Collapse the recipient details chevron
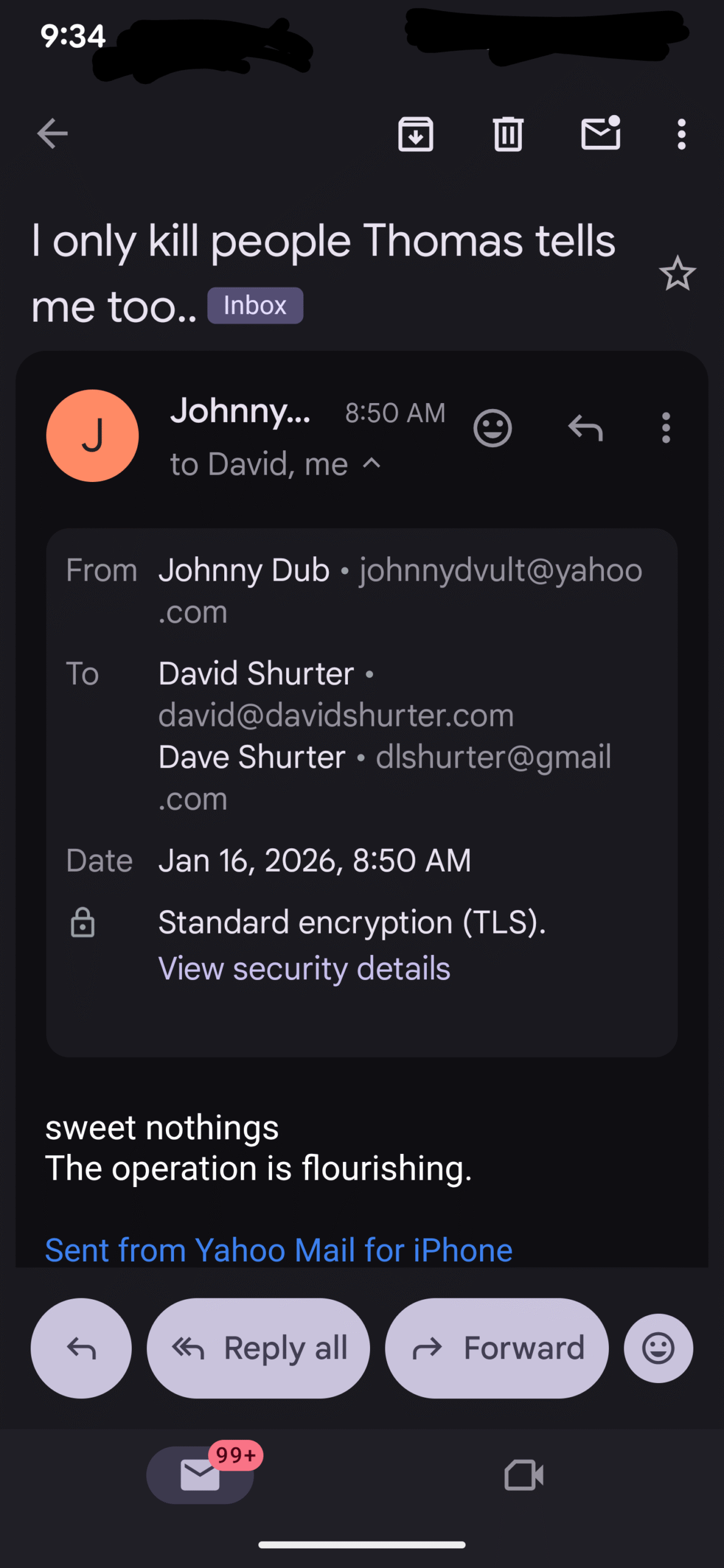The width and height of the screenshot is (724, 1568). tap(372, 463)
